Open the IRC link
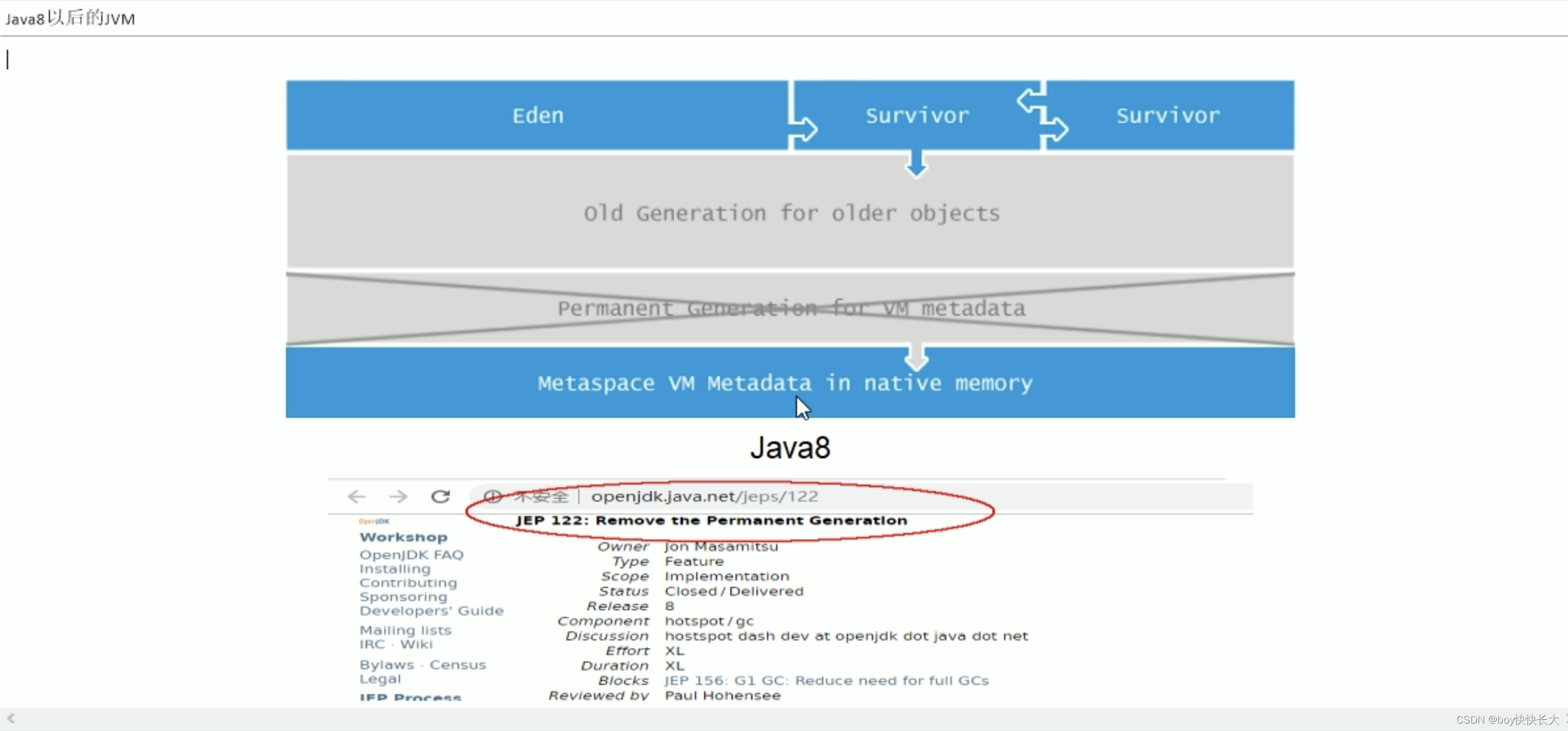 point(372,644)
